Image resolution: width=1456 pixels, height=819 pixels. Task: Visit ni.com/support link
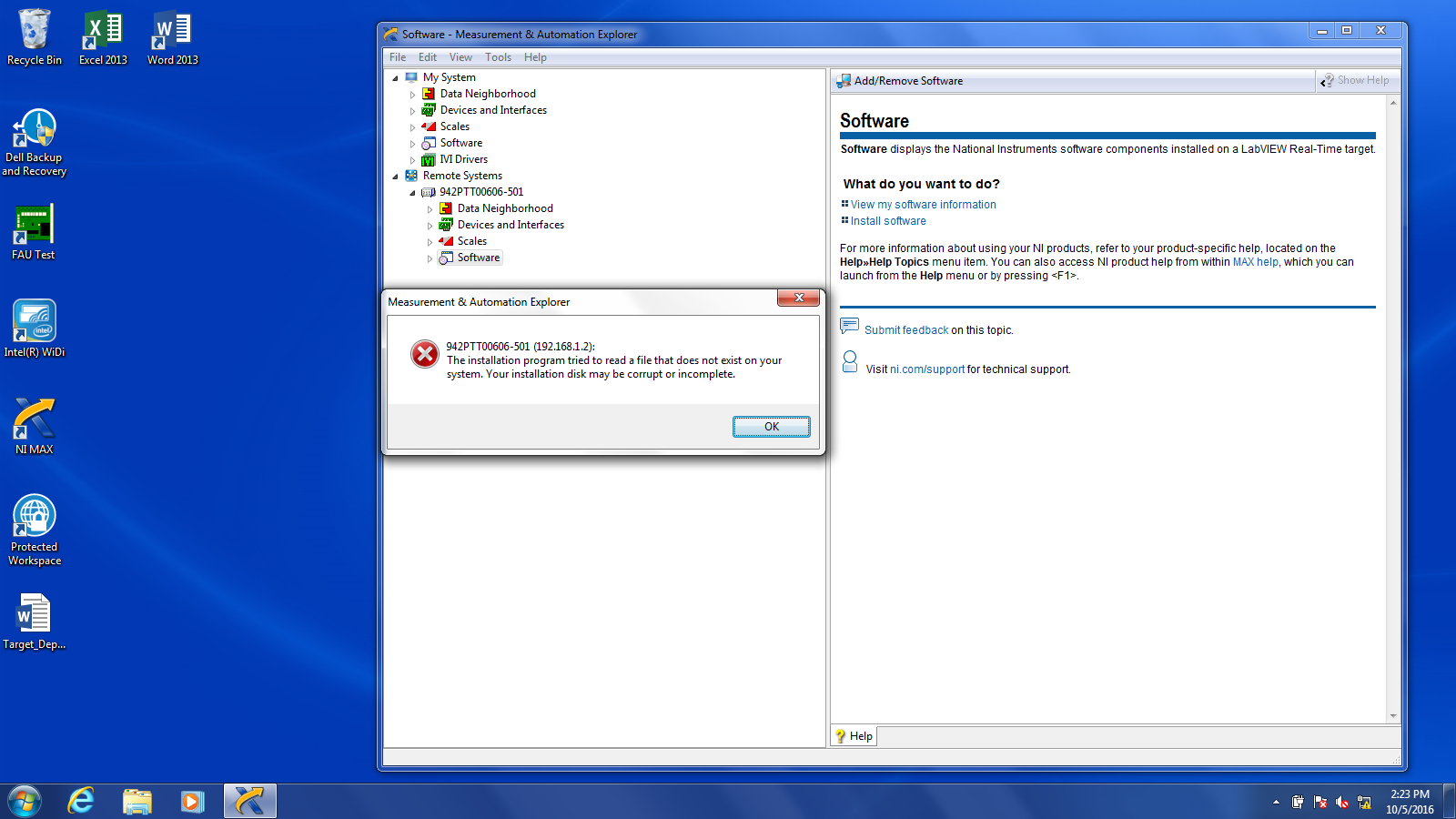(927, 369)
